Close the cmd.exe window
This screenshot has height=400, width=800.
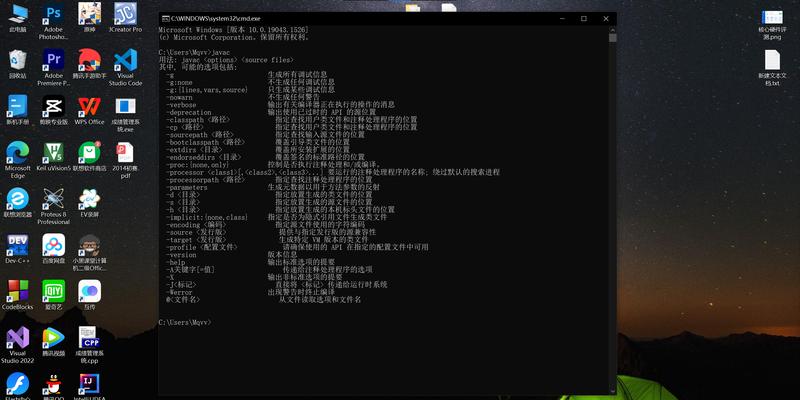[606, 18]
